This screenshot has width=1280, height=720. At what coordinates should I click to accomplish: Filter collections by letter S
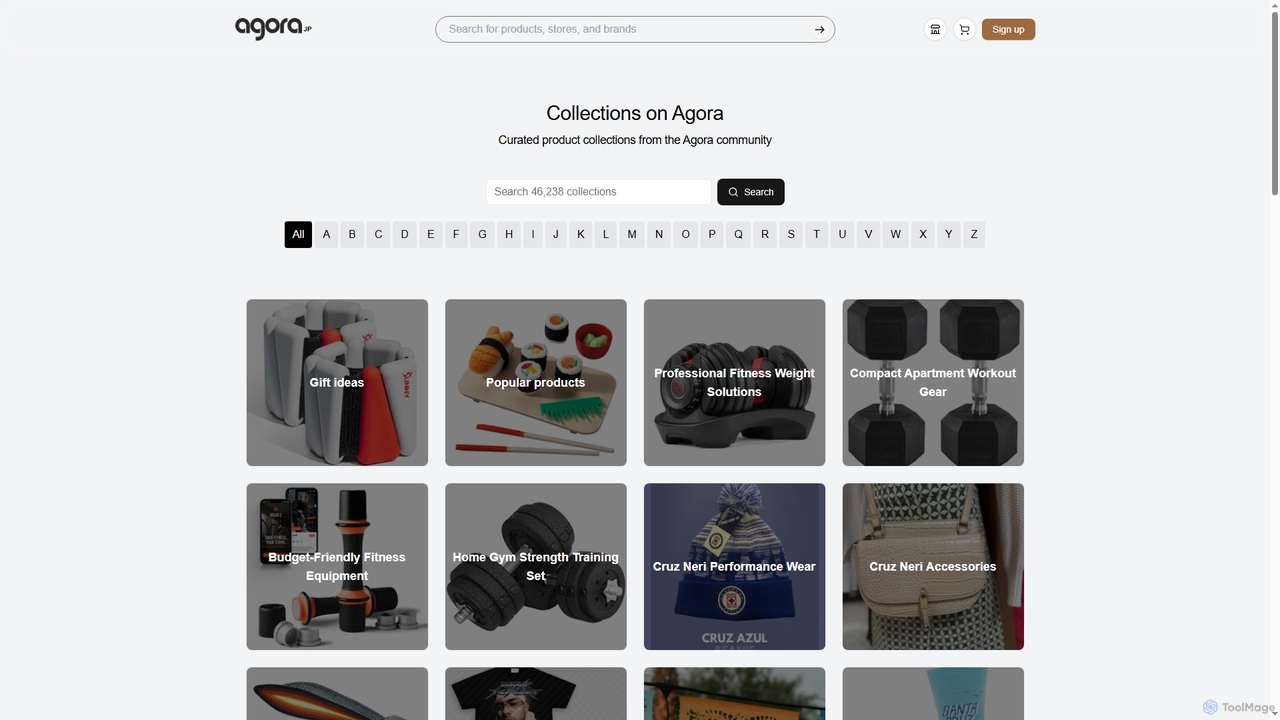pos(791,234)
